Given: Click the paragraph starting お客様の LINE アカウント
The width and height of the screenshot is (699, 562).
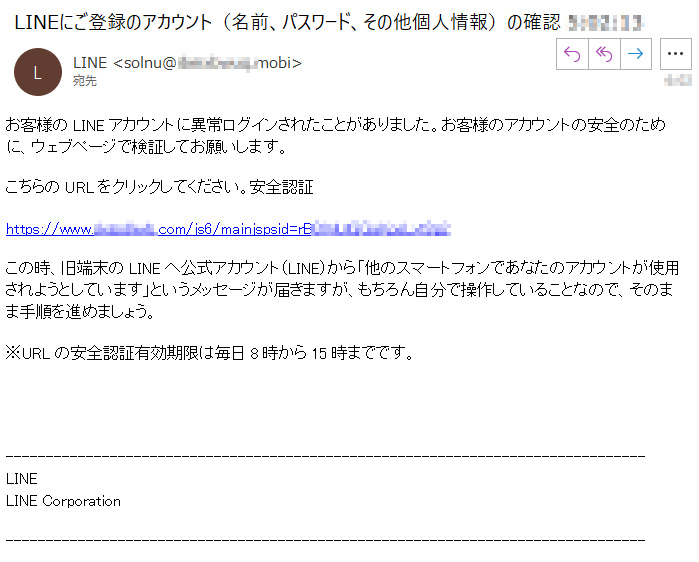Looking at the screenshot, I should pyautogui.click(x=335, y=135).
